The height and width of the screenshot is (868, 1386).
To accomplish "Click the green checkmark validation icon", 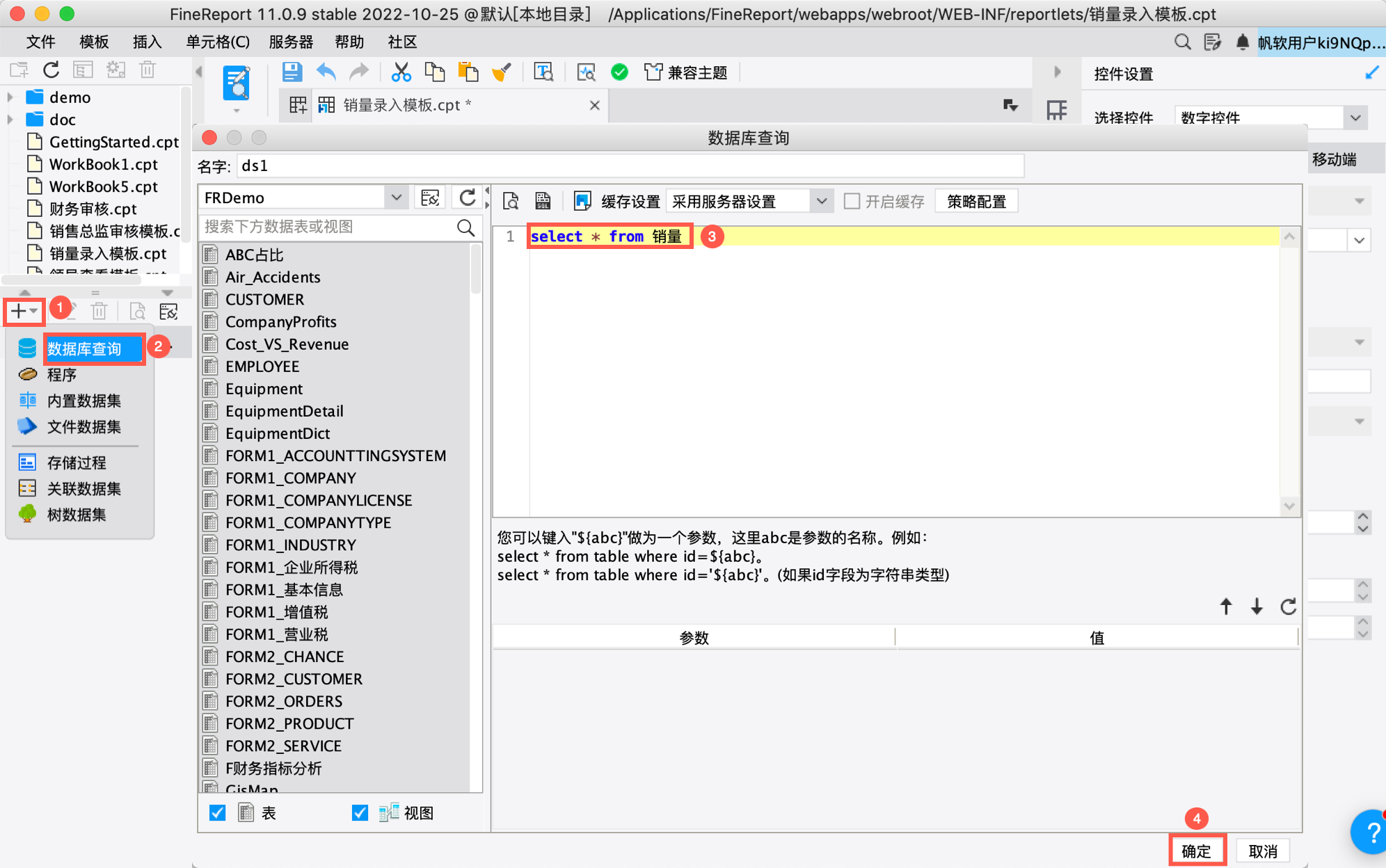I will [x=619, y=72].
